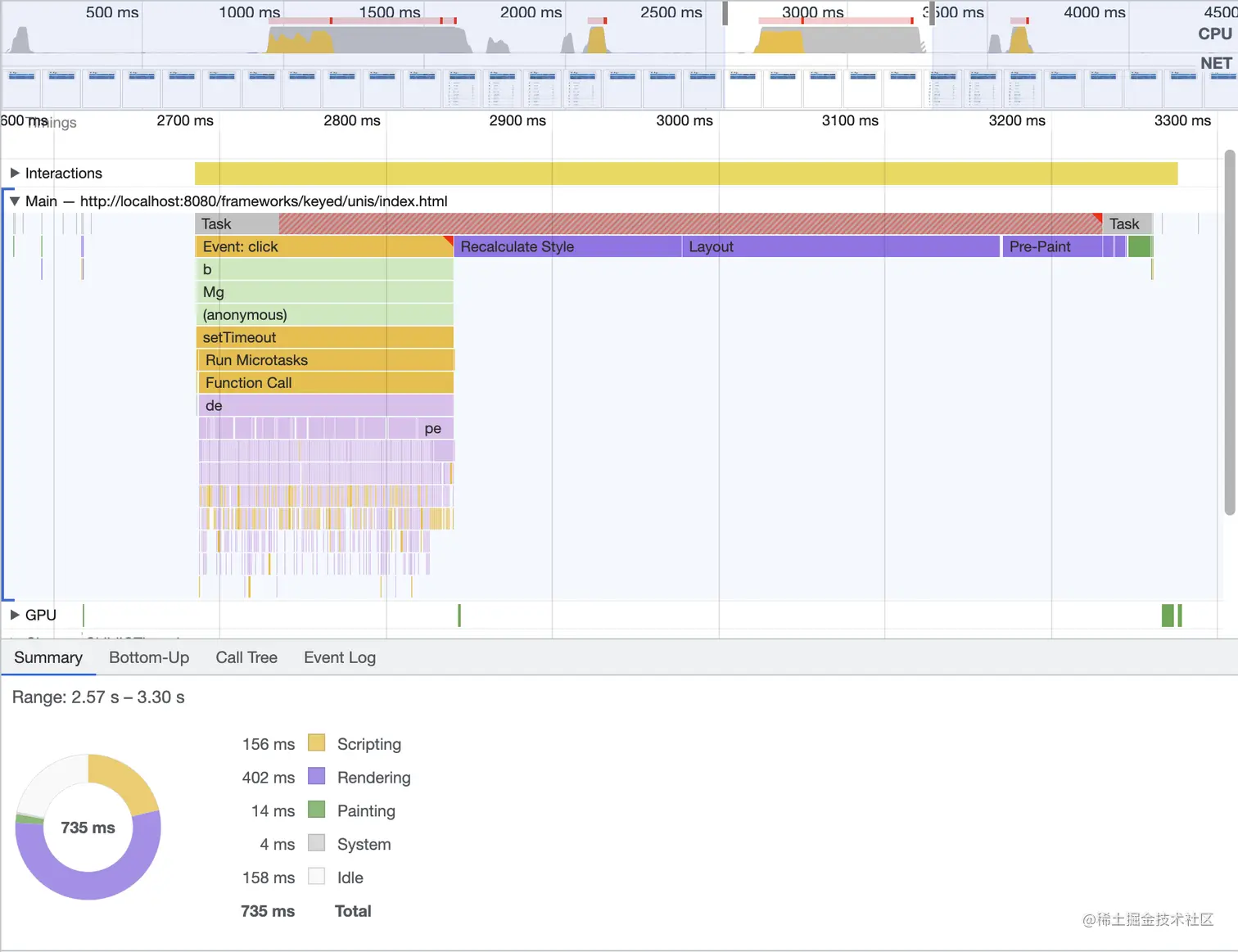Open the Call Tree tab
Screen dimensions: 1238x952
click(246, 657)
